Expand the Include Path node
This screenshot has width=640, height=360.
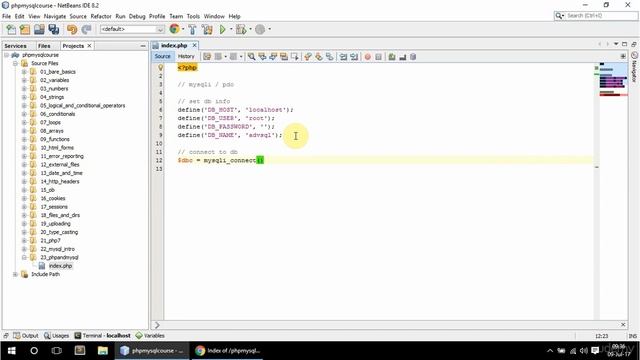click(x=15, y=274)
